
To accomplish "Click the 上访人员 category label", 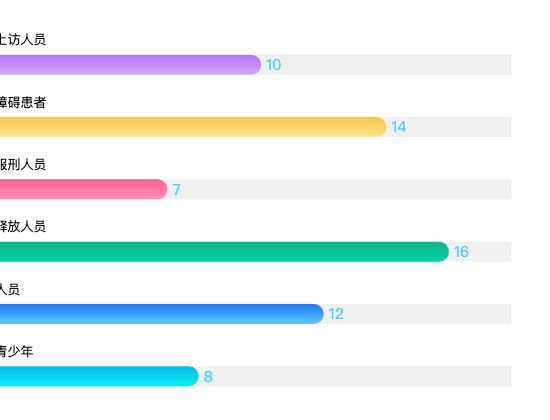I will click(x=23, y=39).
